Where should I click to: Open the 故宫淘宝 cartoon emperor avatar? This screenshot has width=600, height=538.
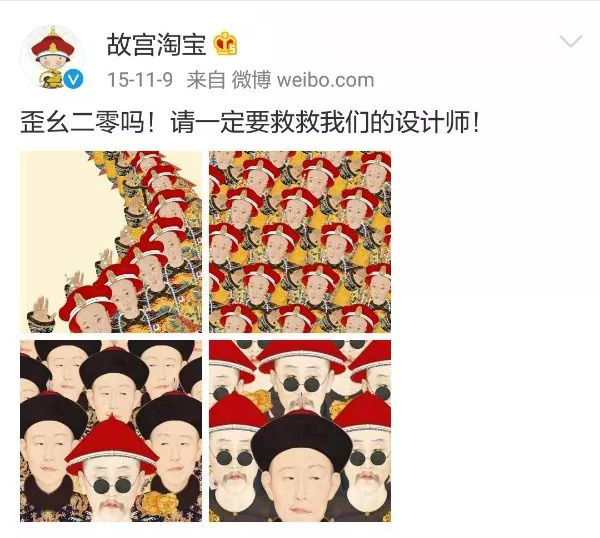tap(53, 57)
